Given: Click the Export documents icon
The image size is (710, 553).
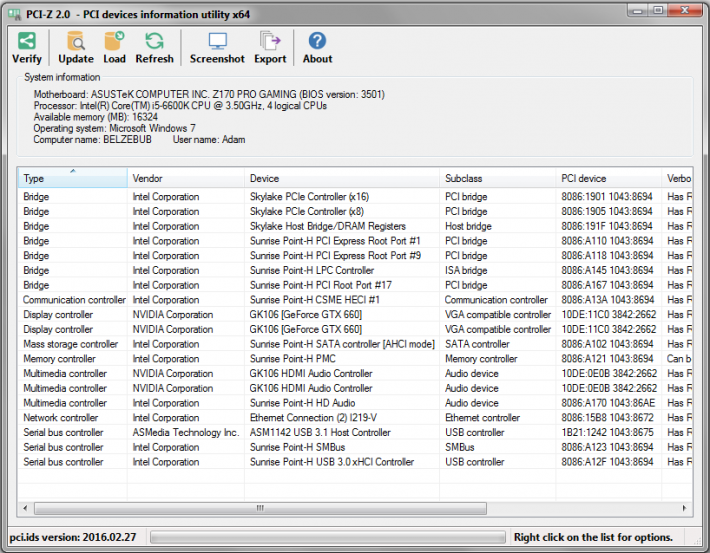Looking at the screenshot, I should point(270,41).
